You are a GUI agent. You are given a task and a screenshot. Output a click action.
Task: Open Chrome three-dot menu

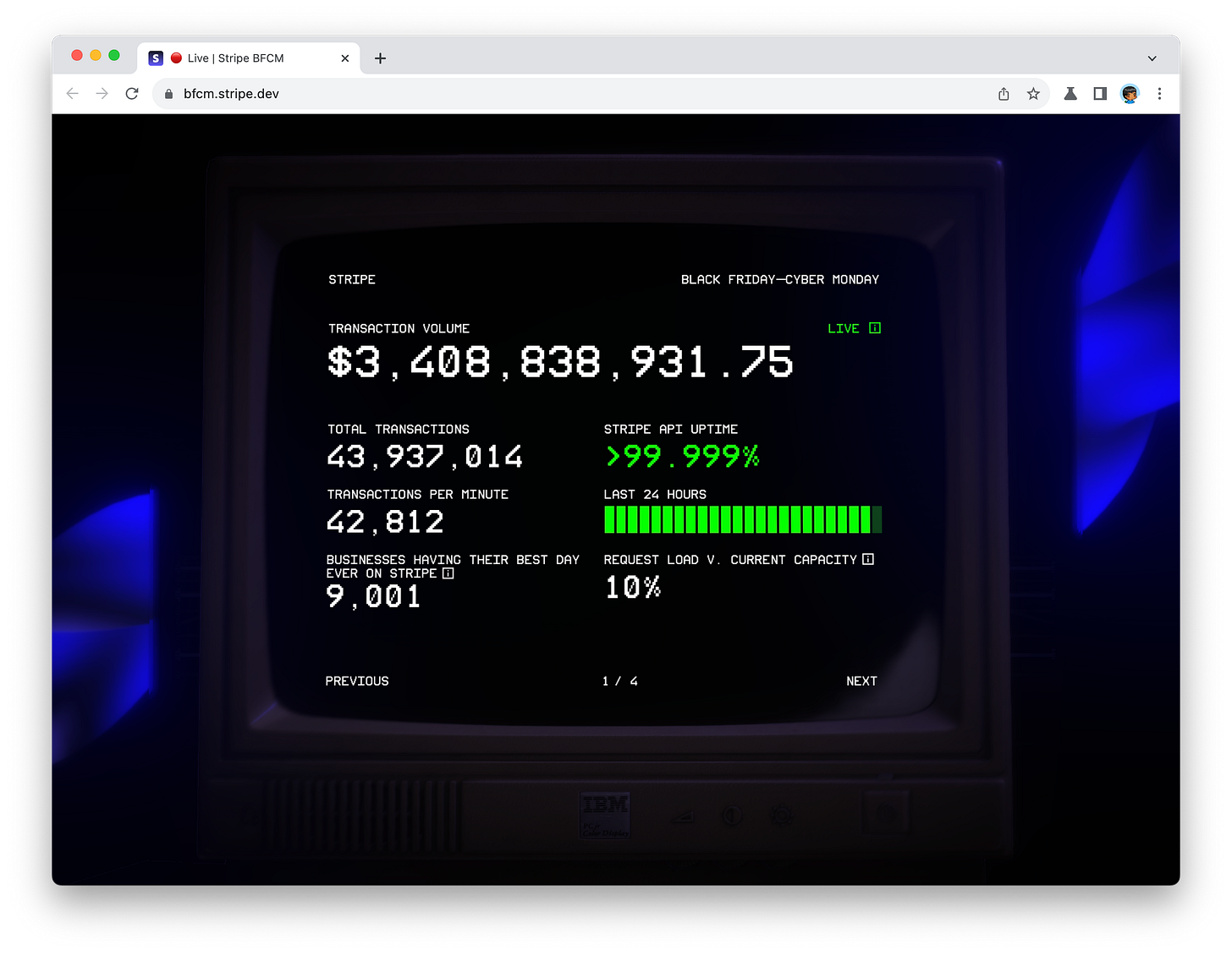click(x=1159, y=94)
